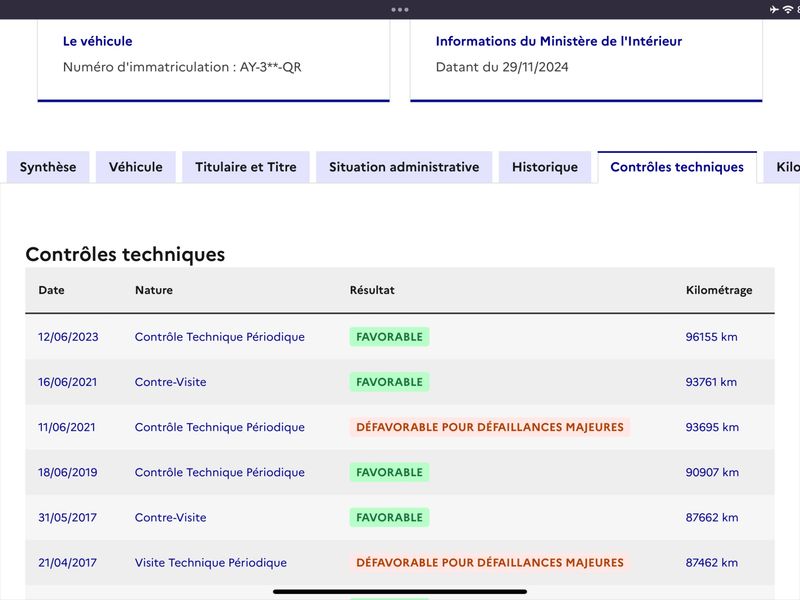Click the Nature column header

[154, 290]
